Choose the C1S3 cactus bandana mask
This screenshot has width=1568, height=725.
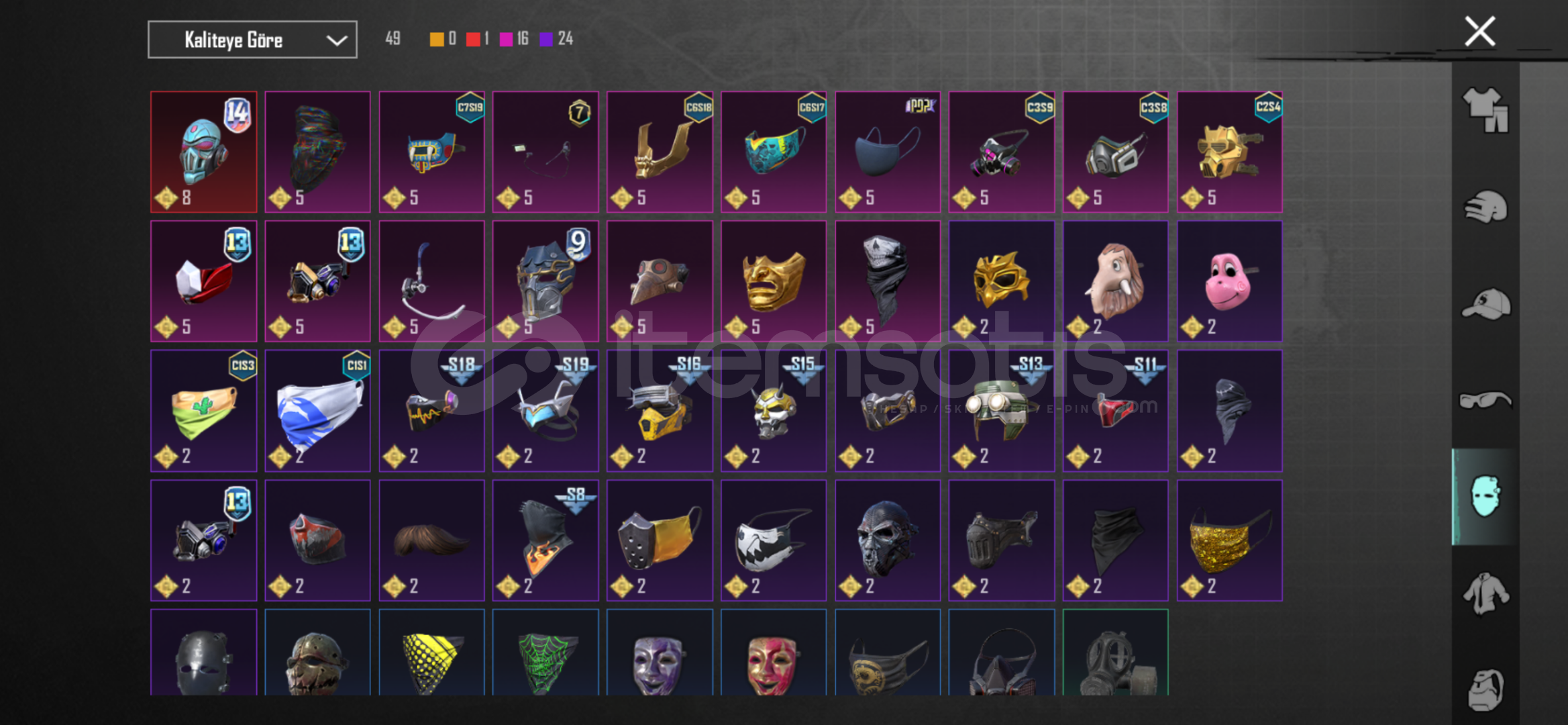pyautogui.click(x=204, y=411)
